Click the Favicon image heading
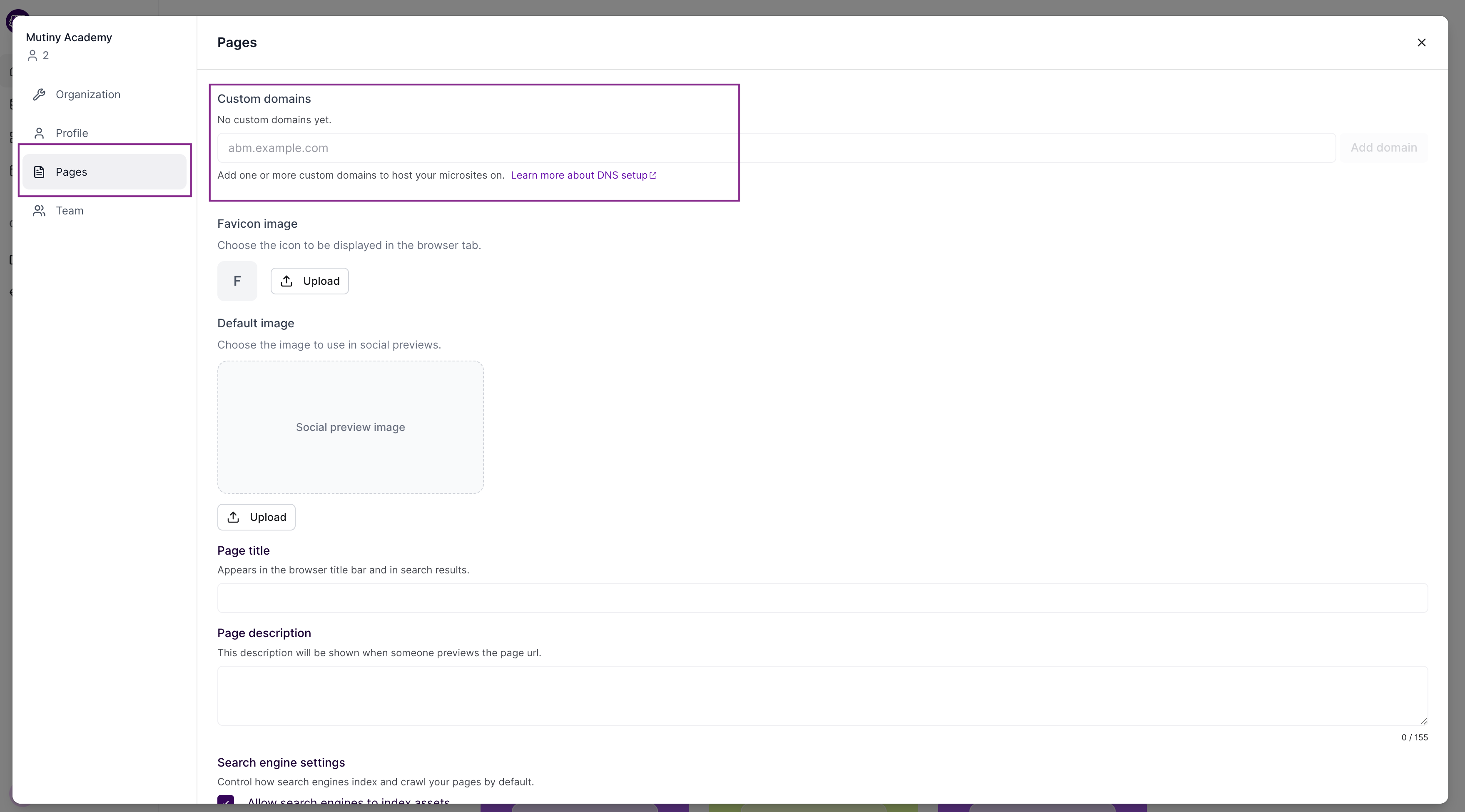 click(x=257, y=224)
